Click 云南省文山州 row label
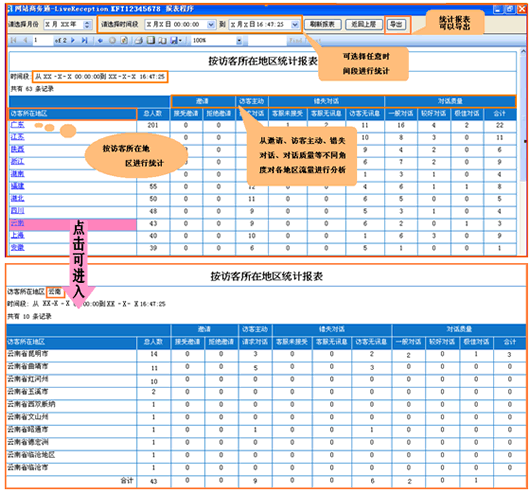 click(x=28, y=417)
